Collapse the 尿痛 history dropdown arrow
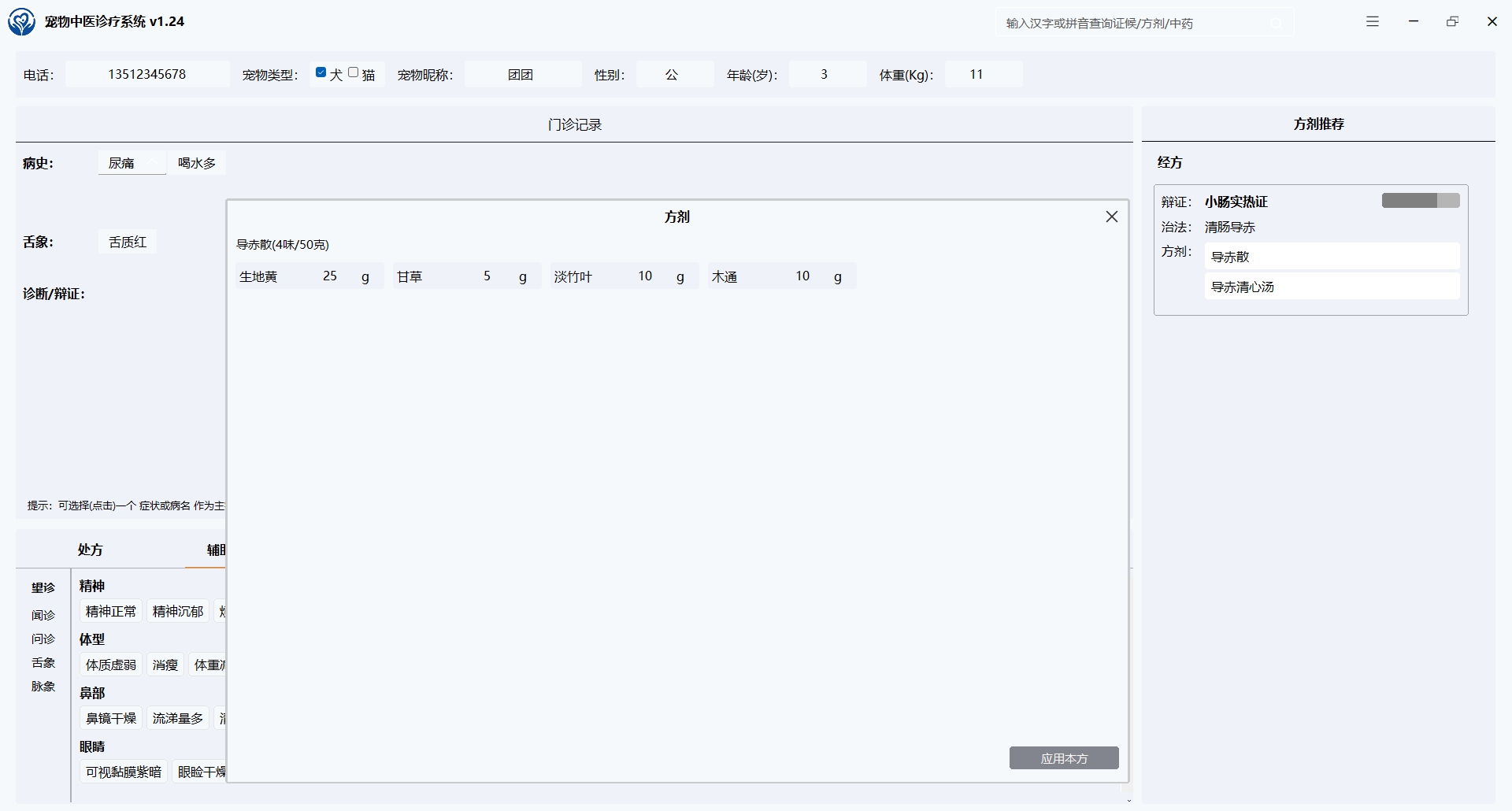1512x811 pixels. pyautogui.click(x=155, y=163)
